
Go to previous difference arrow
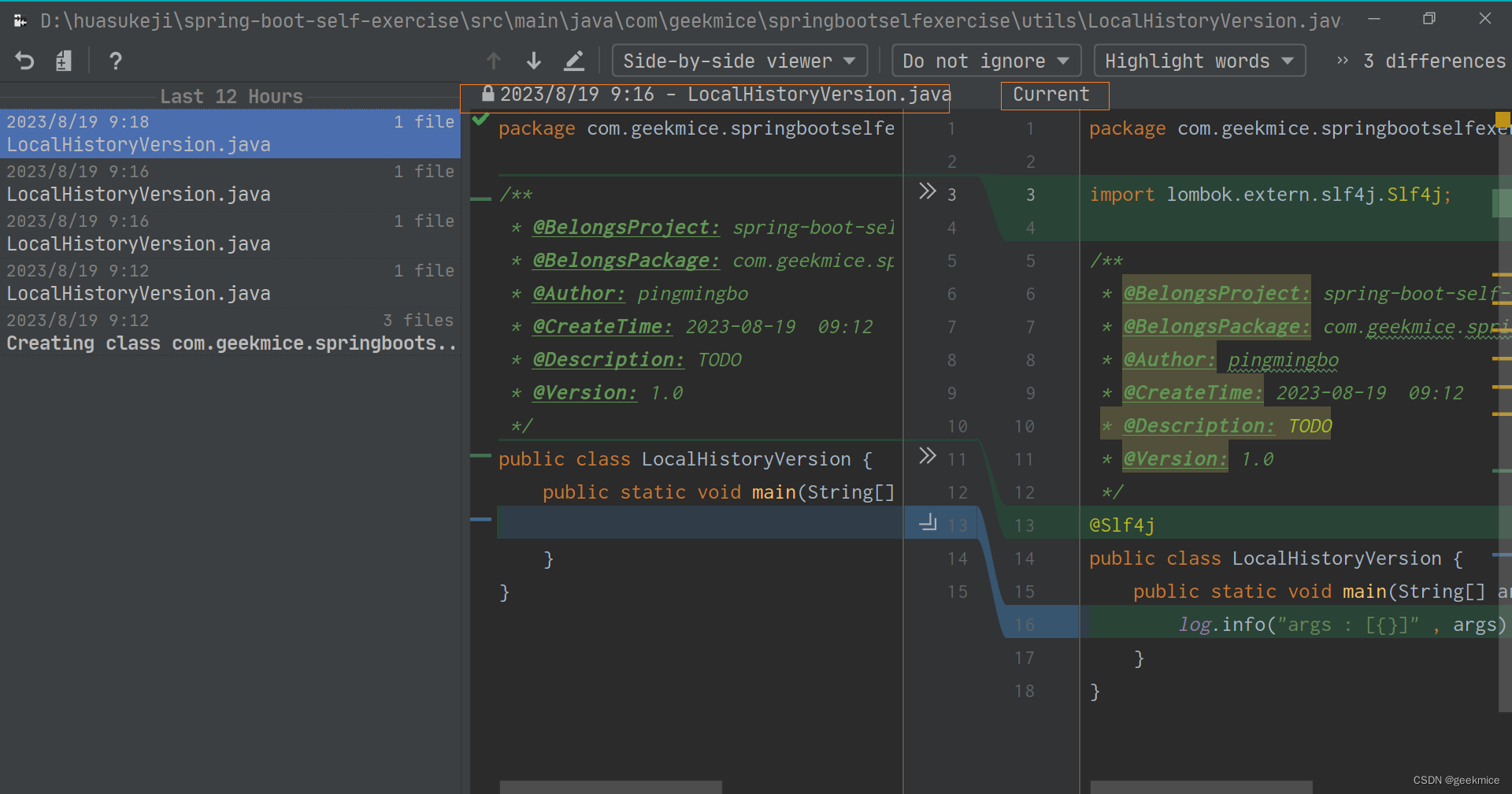point(494,61)
